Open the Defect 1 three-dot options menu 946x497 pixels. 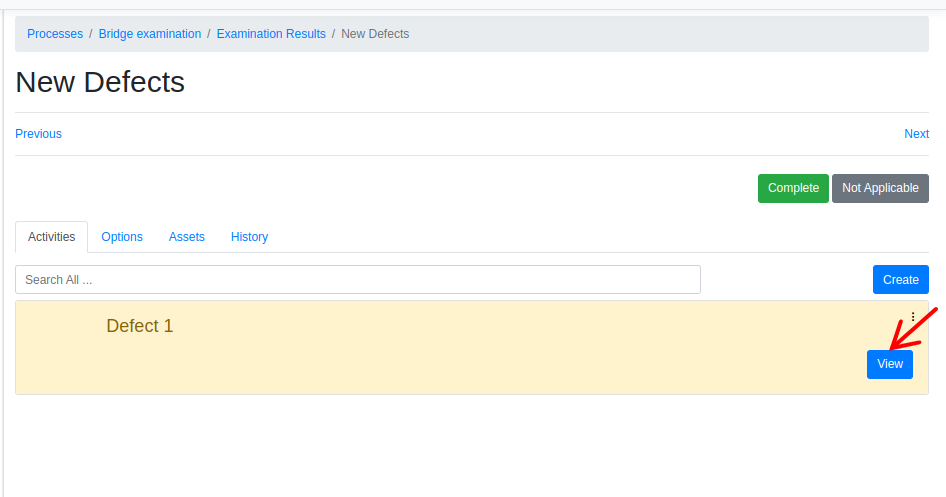[x=913, y=316]
